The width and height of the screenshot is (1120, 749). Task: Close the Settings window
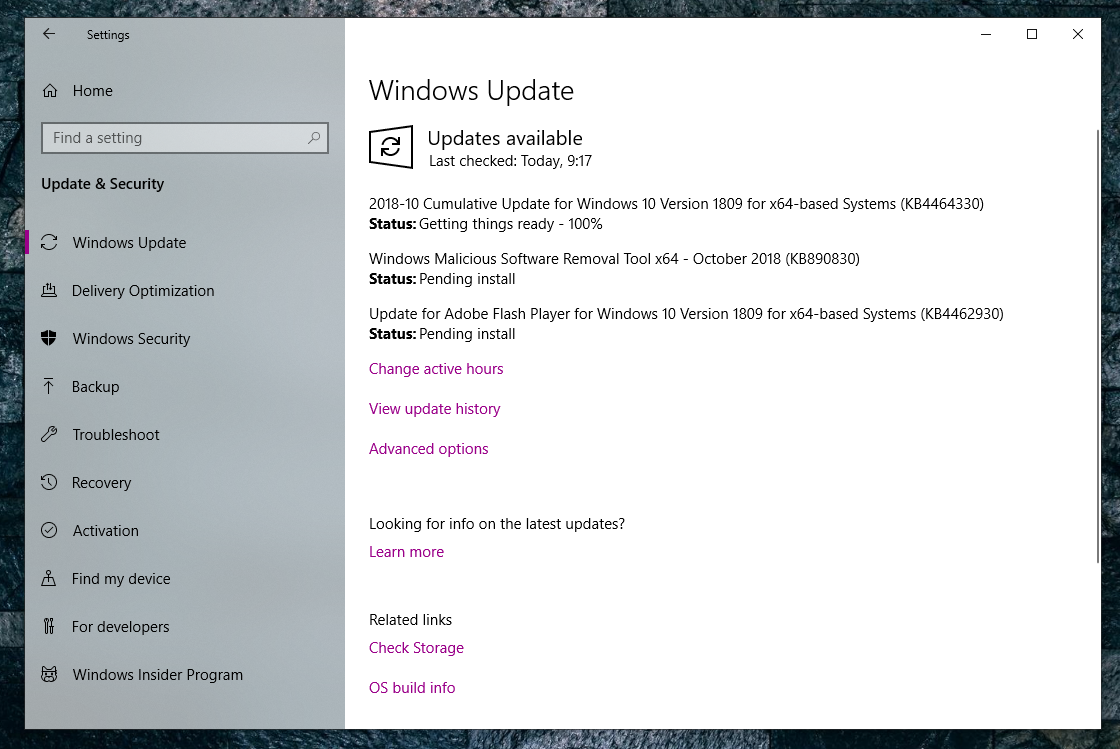click(x=1078, y=34)
